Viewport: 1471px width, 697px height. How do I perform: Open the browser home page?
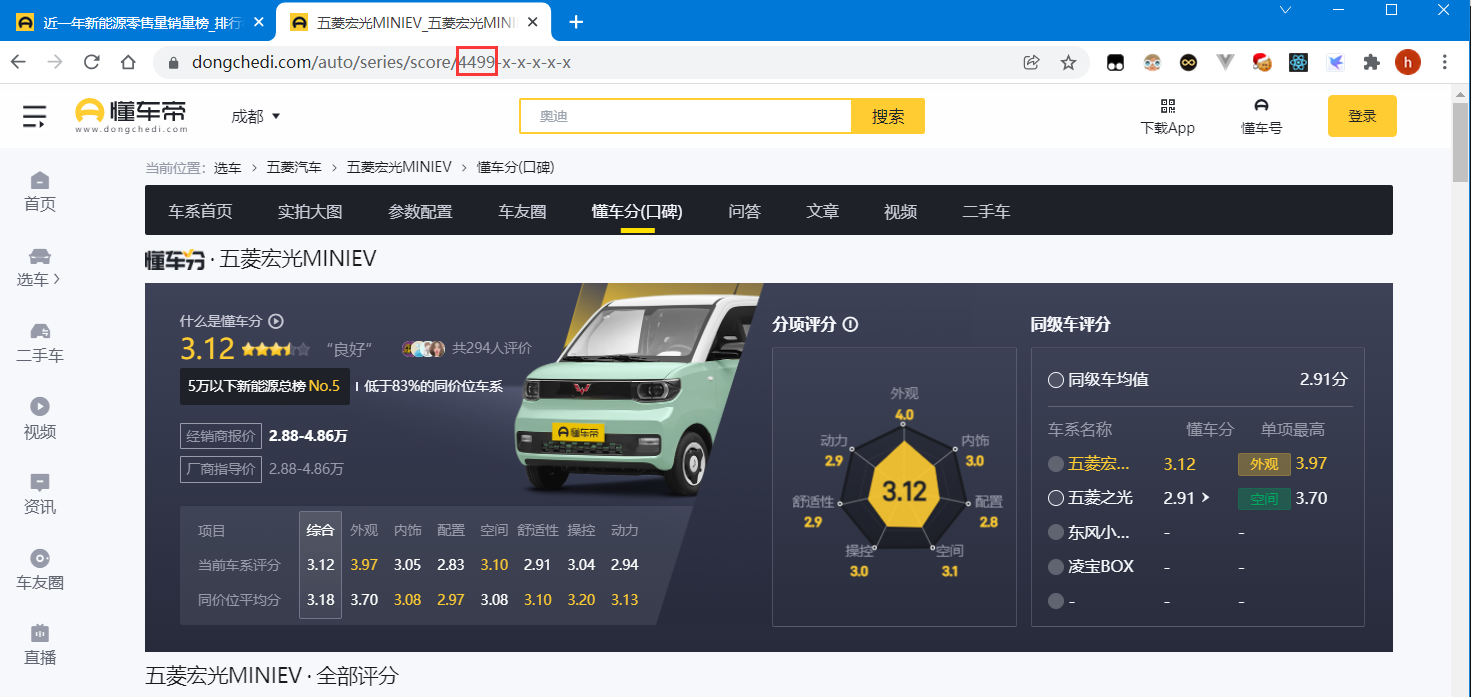tap(128, 62)
